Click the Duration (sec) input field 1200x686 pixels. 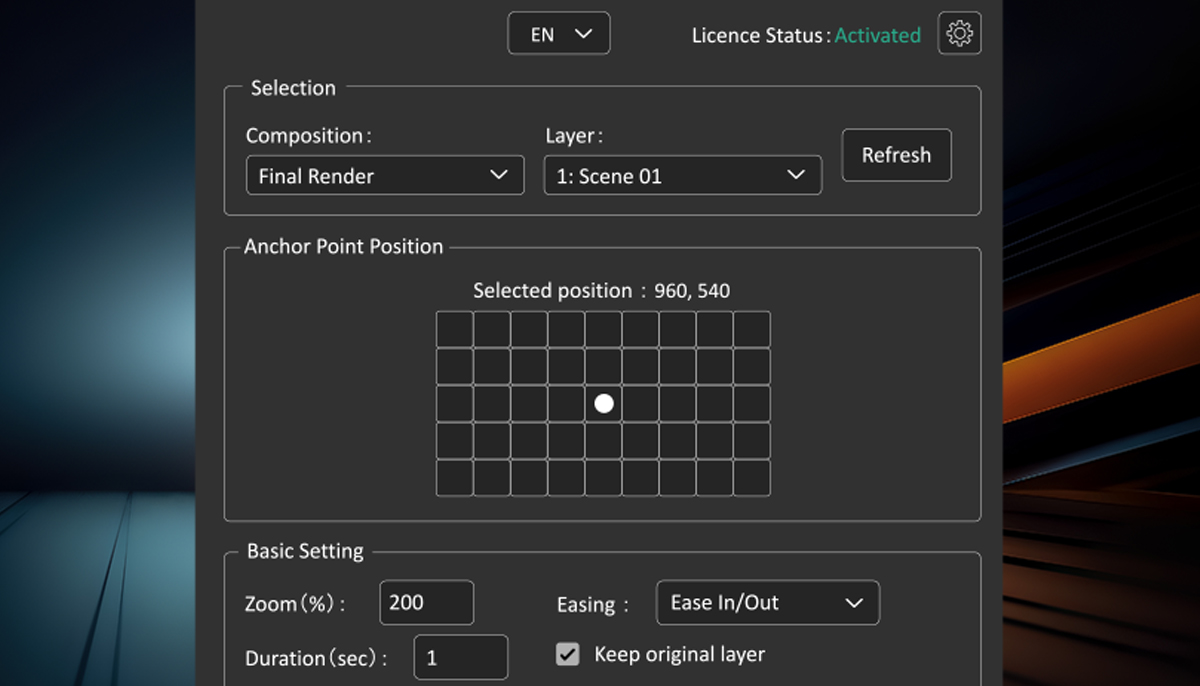(x=460, y=658)
